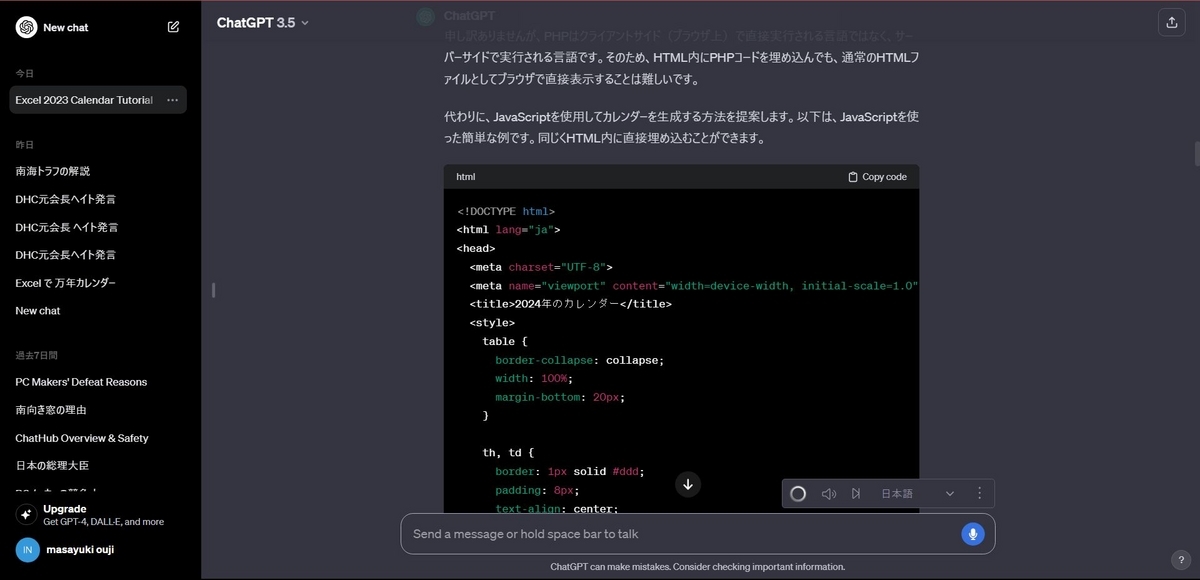The image size is (1200, 580).
Task: Open the Excel 2023 Calendar Tutorial chat
Action: tap(85, 100)
